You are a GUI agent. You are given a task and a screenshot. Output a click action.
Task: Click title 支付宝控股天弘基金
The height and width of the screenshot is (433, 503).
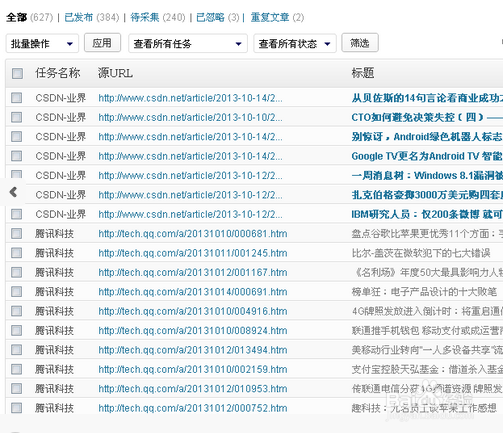tap(427, 369)
